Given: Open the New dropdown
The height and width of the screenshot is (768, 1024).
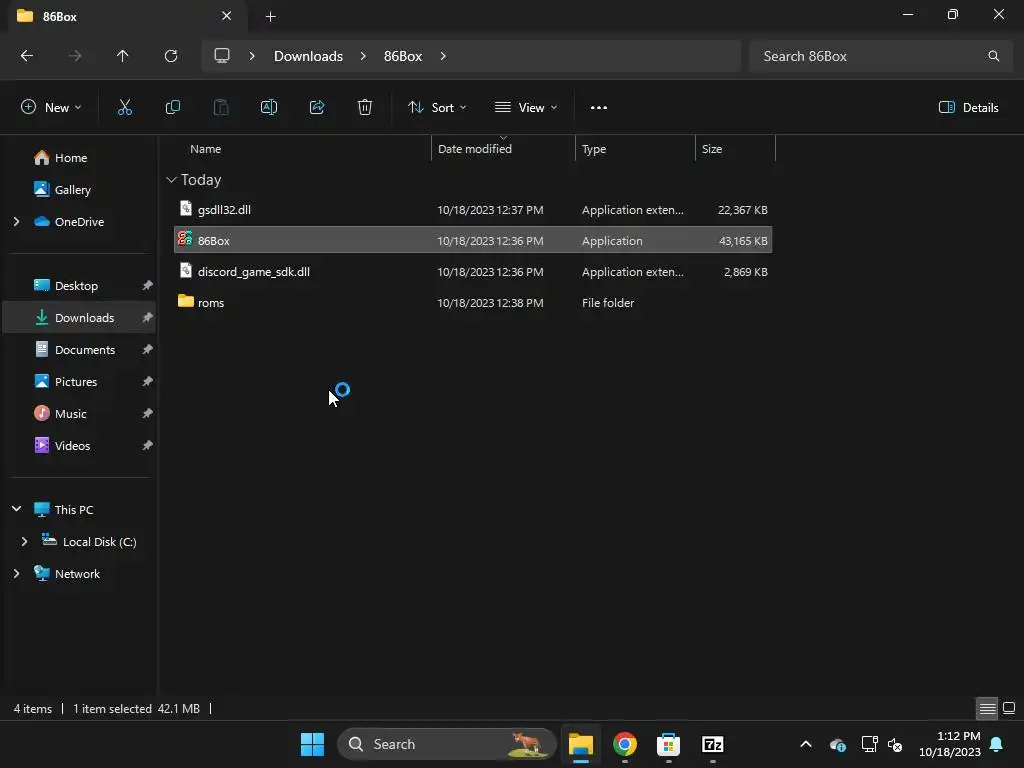Looking at the screenshot, I should [x=51, y=108].
